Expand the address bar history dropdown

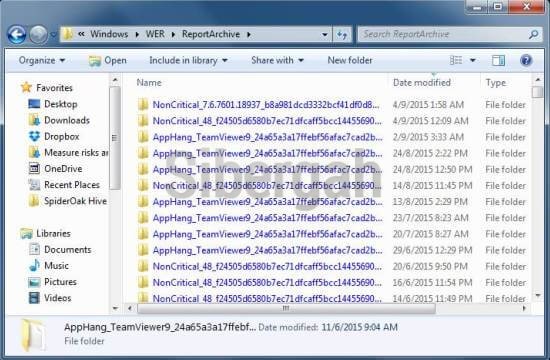coord(325,34)
